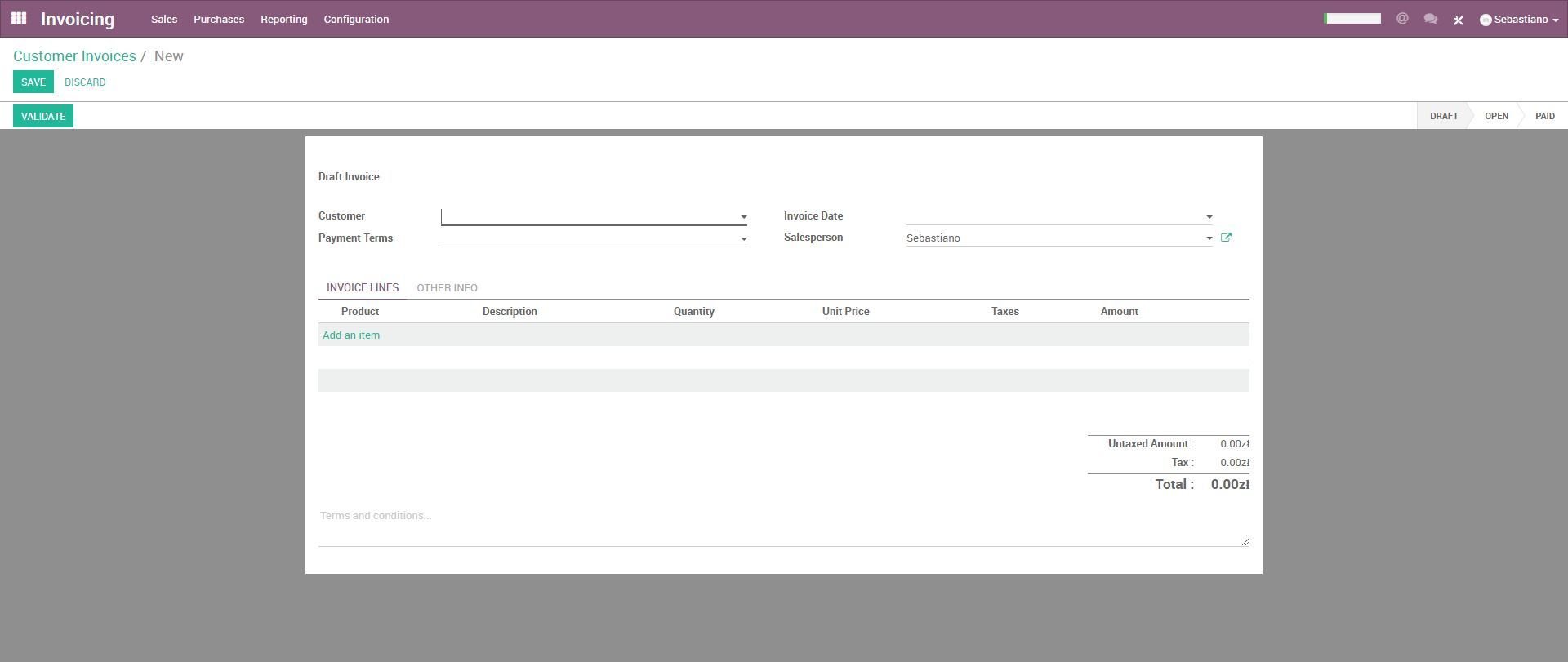Screen dimensions: 1568x662
Task: Grab the text area resize handle
Action: click(1245, 542)
